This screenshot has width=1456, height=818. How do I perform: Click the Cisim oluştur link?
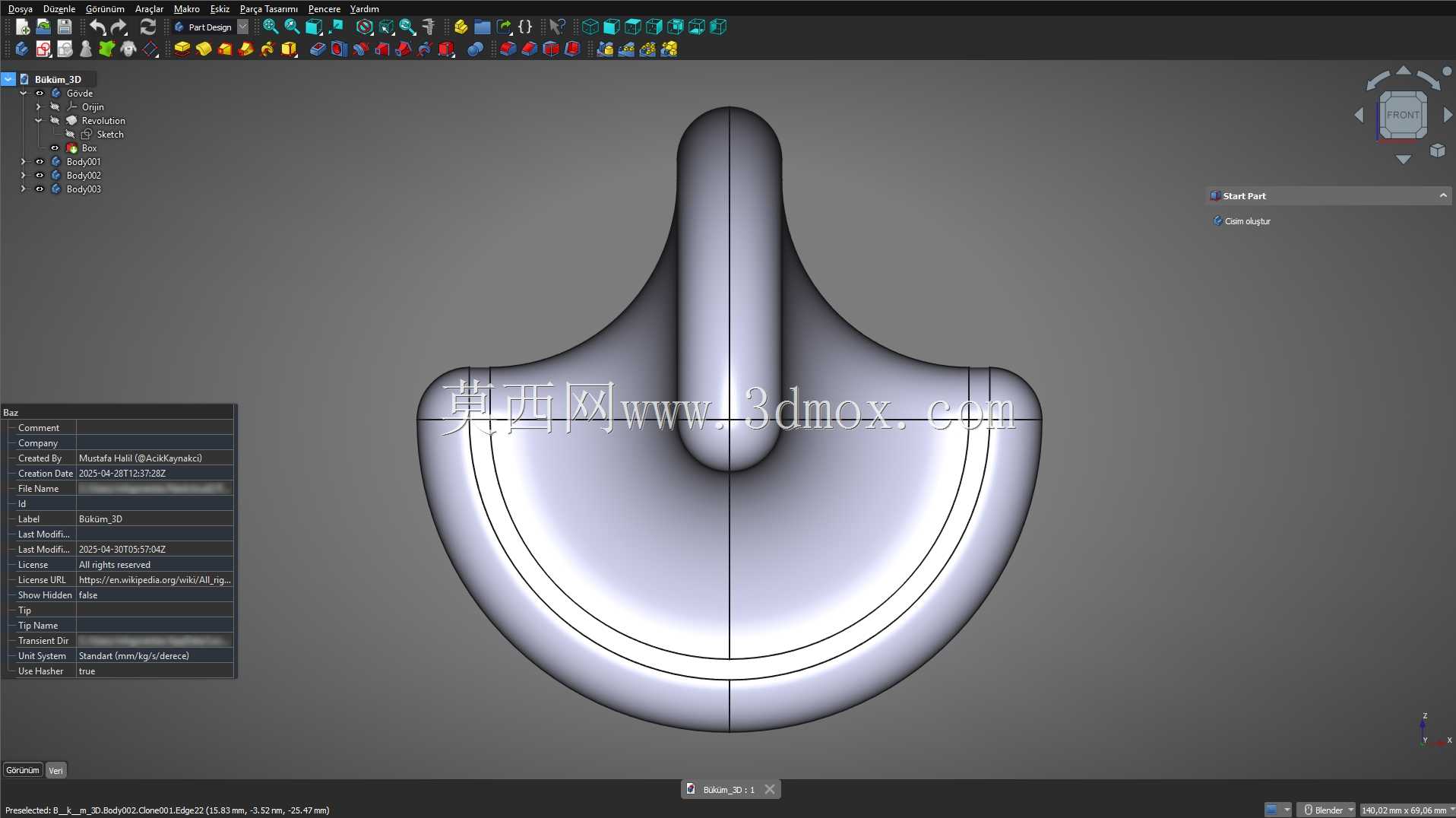pos(1247,221)
